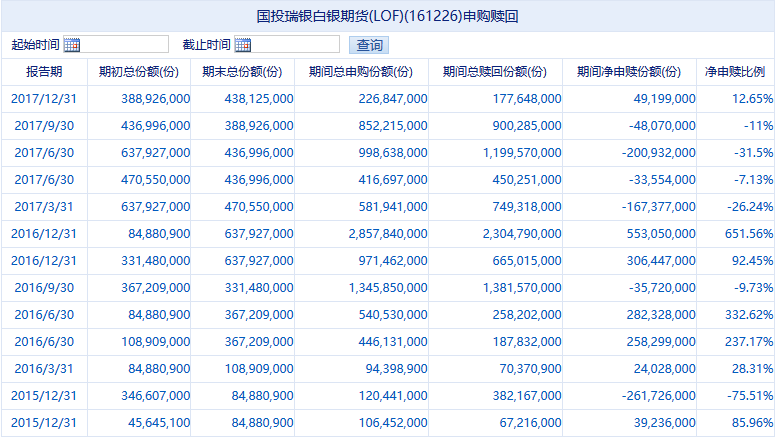Viewport: 775px width, 438px height.
Task: Click the value 94,398,900
Action: pyautogui.click(x=396, y=369)
